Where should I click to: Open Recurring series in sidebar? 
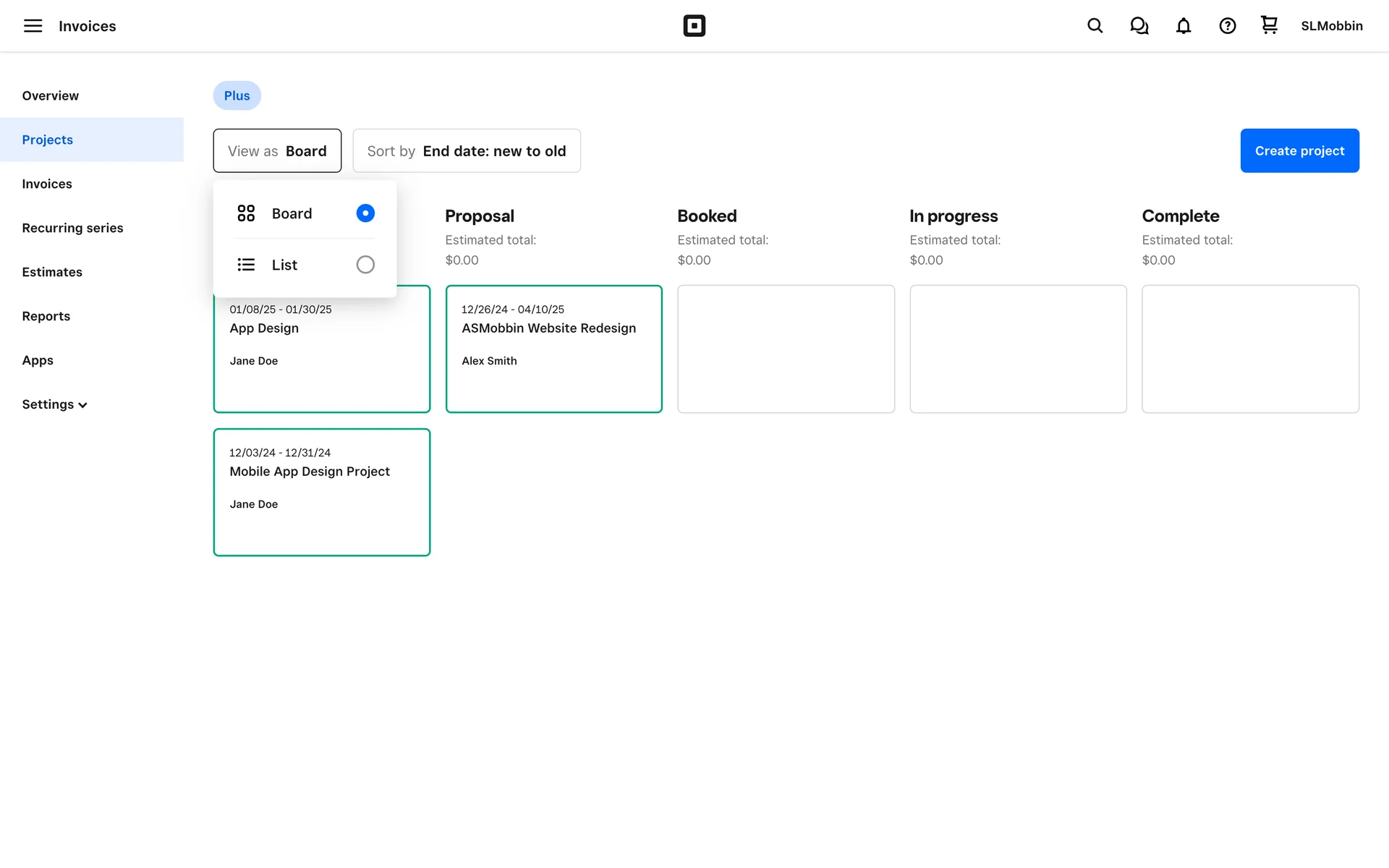72,228
